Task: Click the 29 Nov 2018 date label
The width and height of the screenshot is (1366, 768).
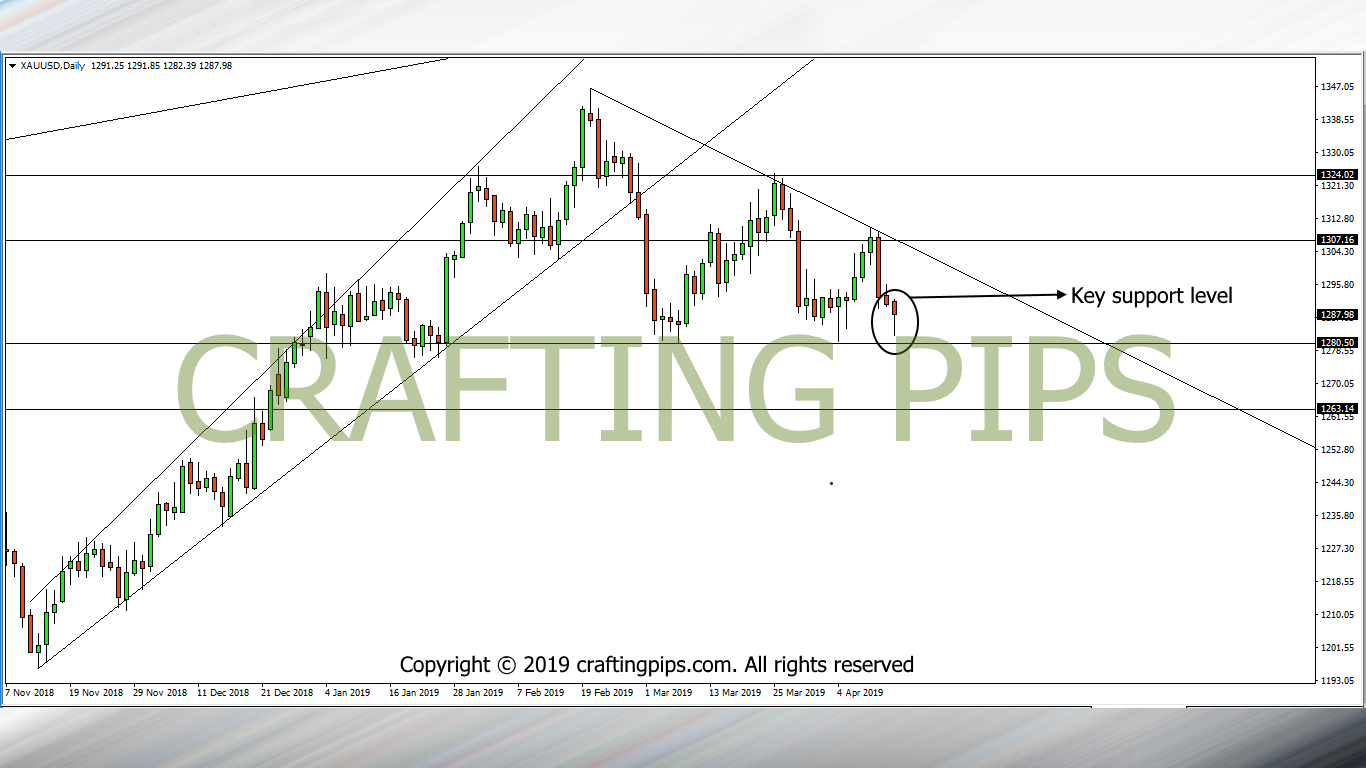Action: point(160,692)
